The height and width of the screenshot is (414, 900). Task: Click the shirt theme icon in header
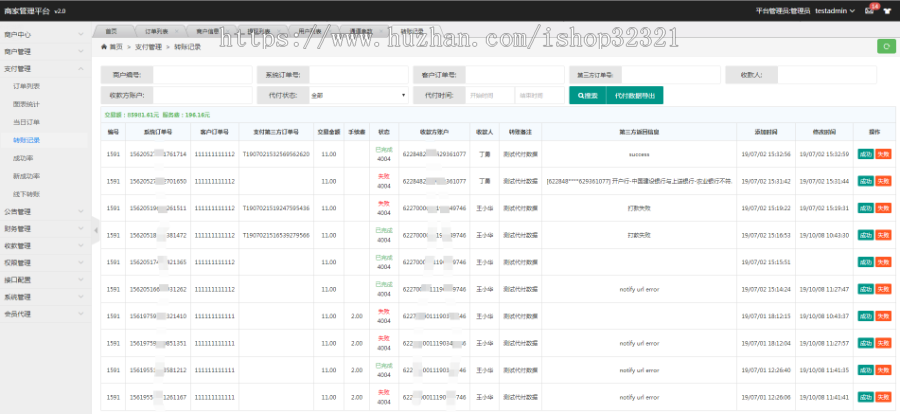(887, 10)
